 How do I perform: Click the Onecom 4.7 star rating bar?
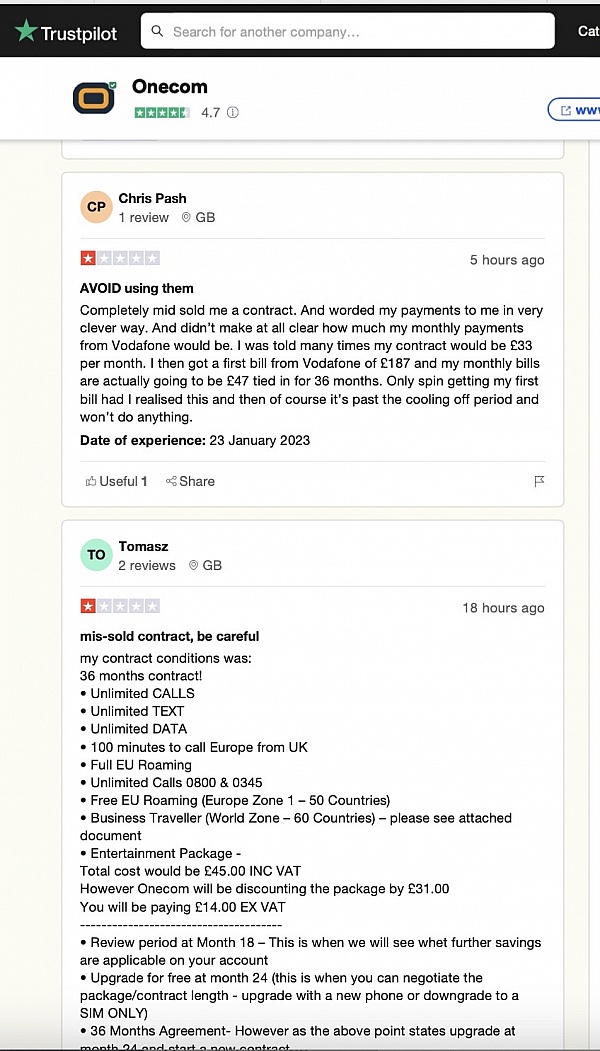(x=161, y=113)
